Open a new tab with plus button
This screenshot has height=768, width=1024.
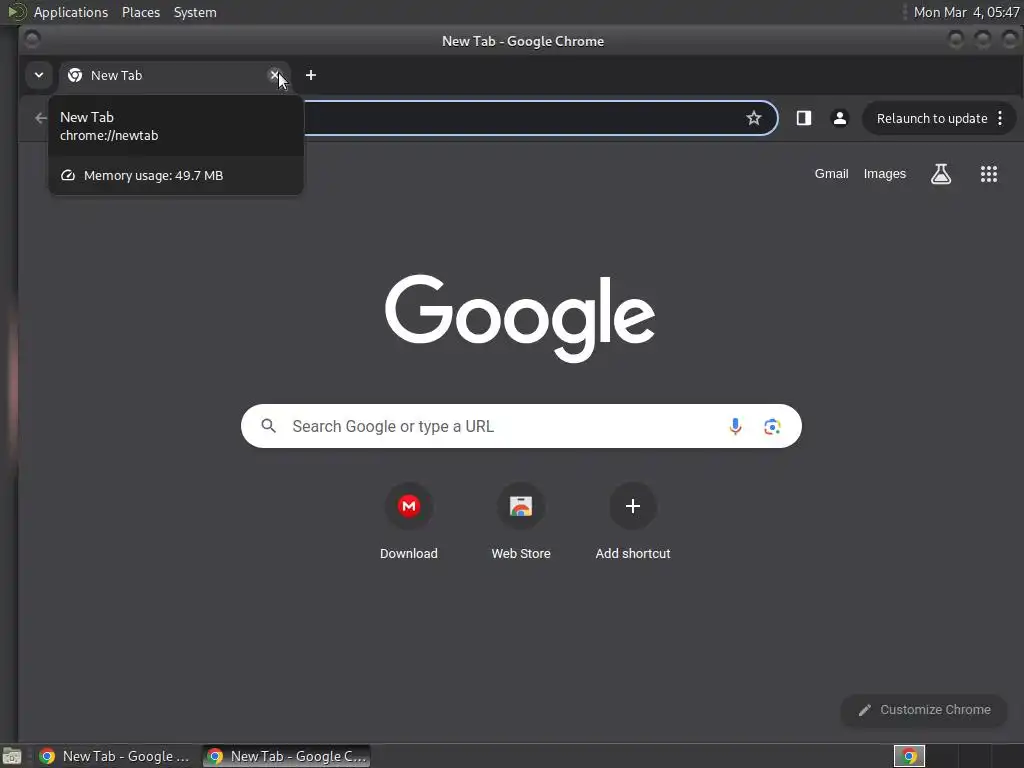point(311,75)
